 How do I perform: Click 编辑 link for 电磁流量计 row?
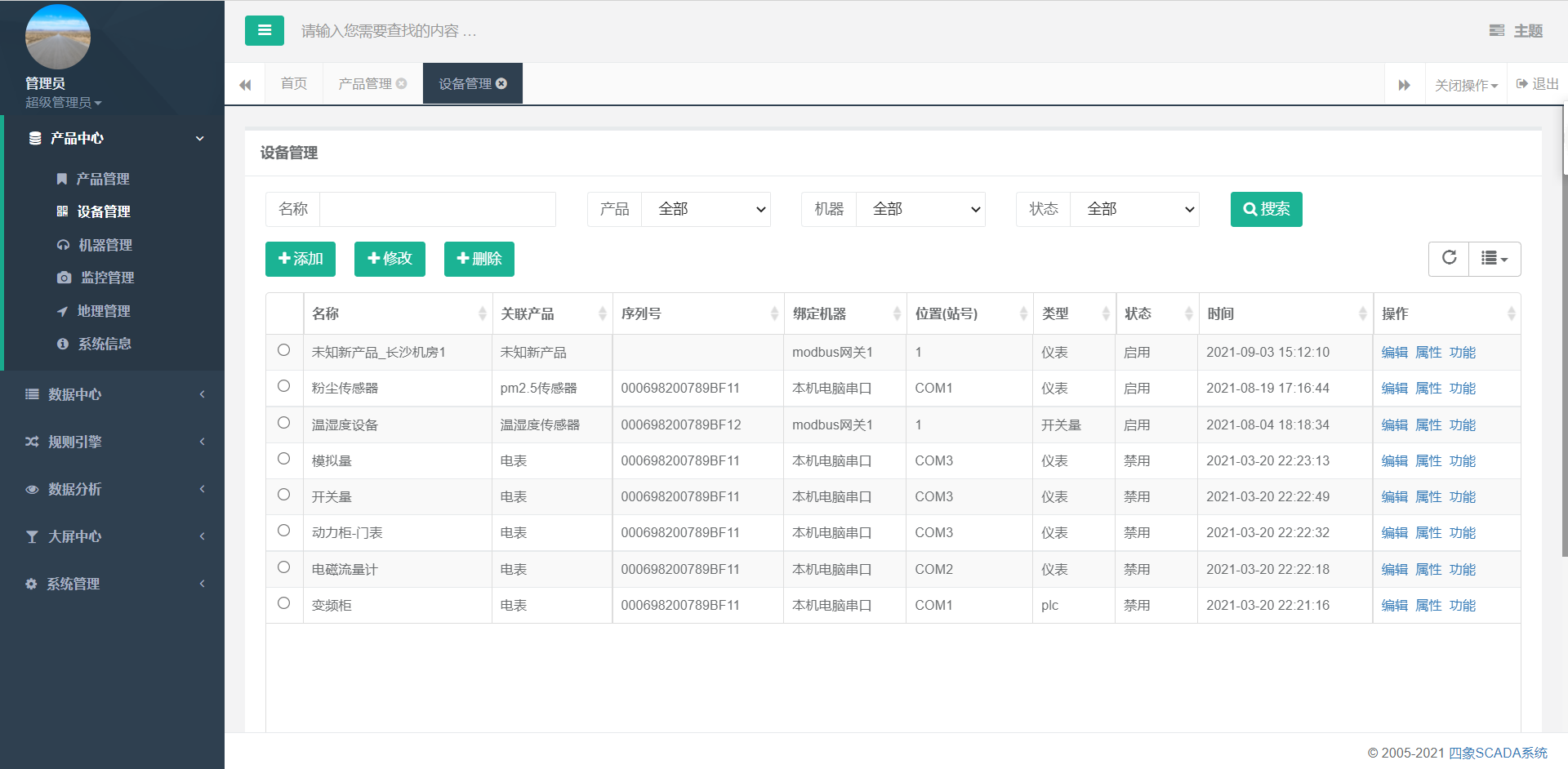tap(1394, 570)
